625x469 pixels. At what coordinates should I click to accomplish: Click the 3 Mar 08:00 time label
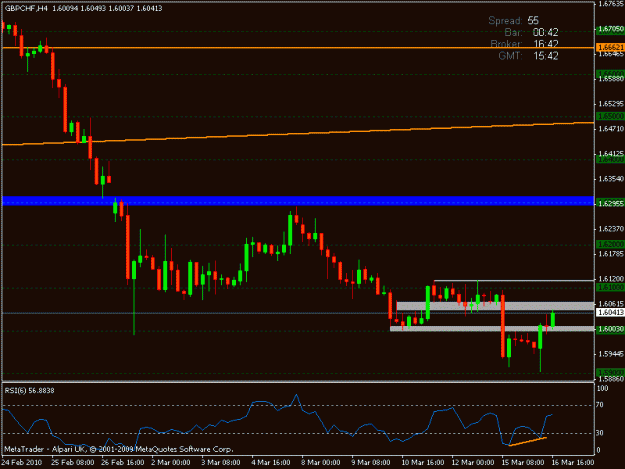pyautogui.click(x=220, y=462)
